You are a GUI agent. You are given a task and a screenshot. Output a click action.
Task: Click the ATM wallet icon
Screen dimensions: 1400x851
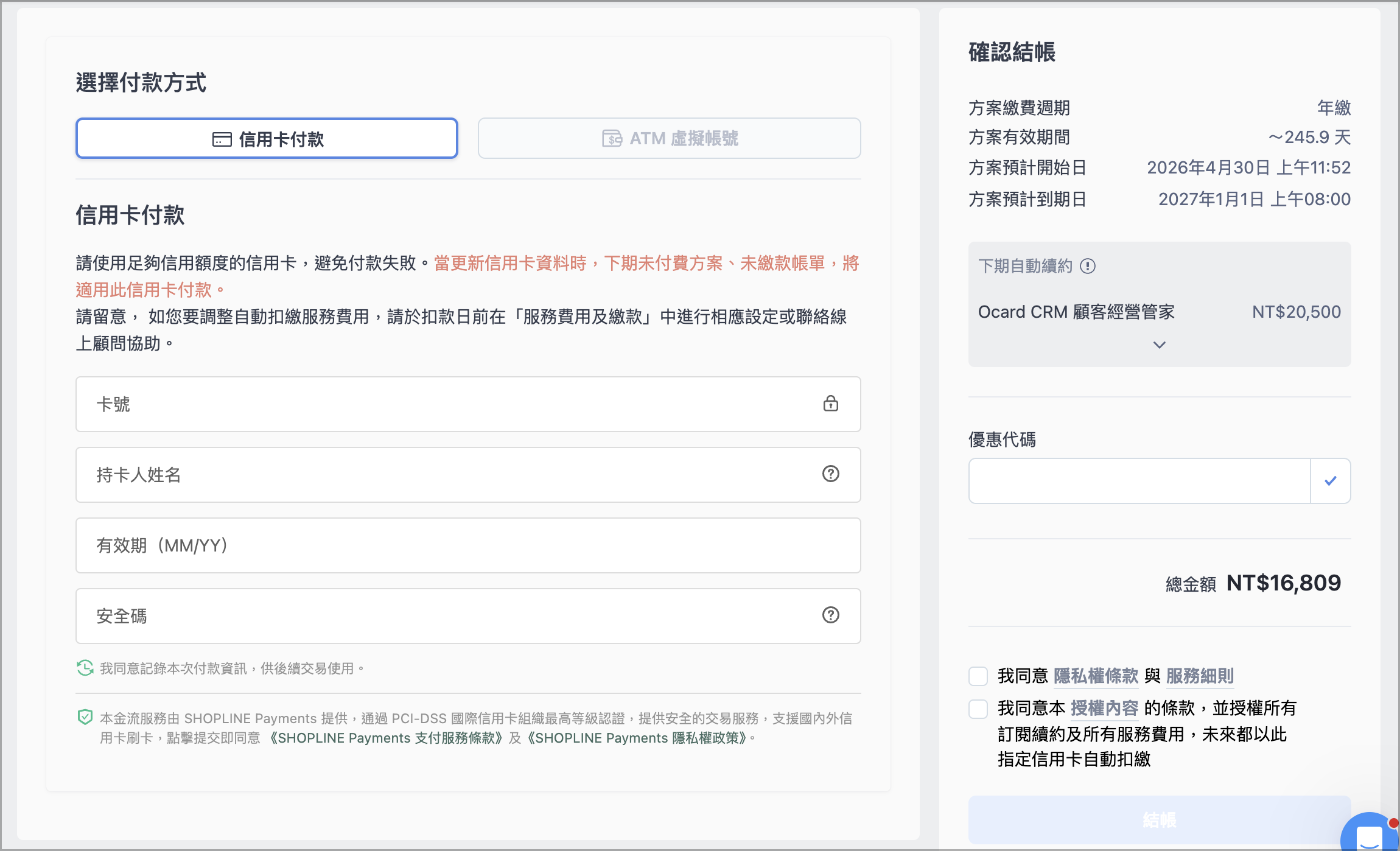click(x=612, y=138)
